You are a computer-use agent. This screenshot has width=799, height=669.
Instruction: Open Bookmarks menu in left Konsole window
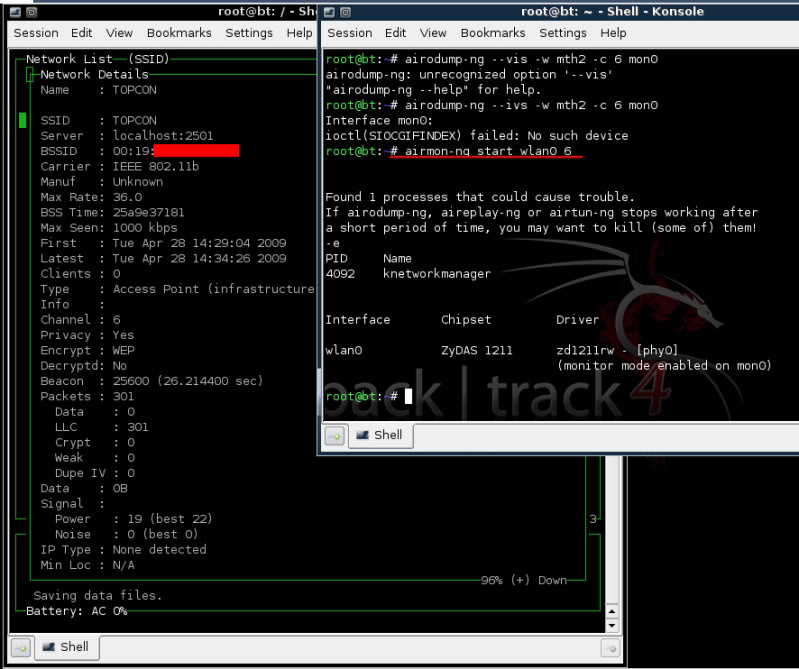pos(179,33)
